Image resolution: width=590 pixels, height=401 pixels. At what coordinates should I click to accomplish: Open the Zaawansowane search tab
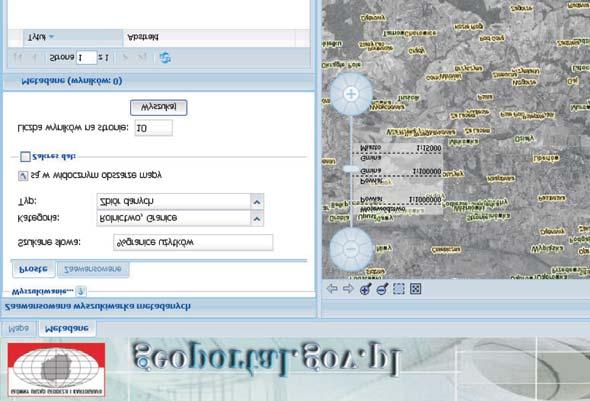pyautogui.click(x=93, y=269)
